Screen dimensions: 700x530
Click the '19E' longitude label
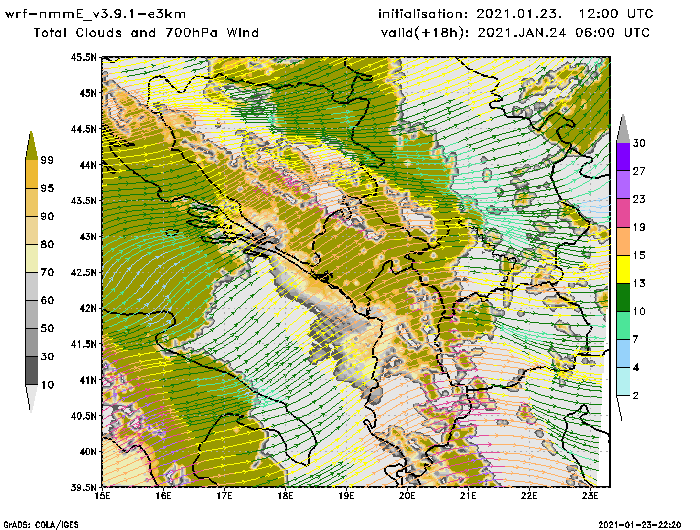pyautogui.click(x=346, y=496)
